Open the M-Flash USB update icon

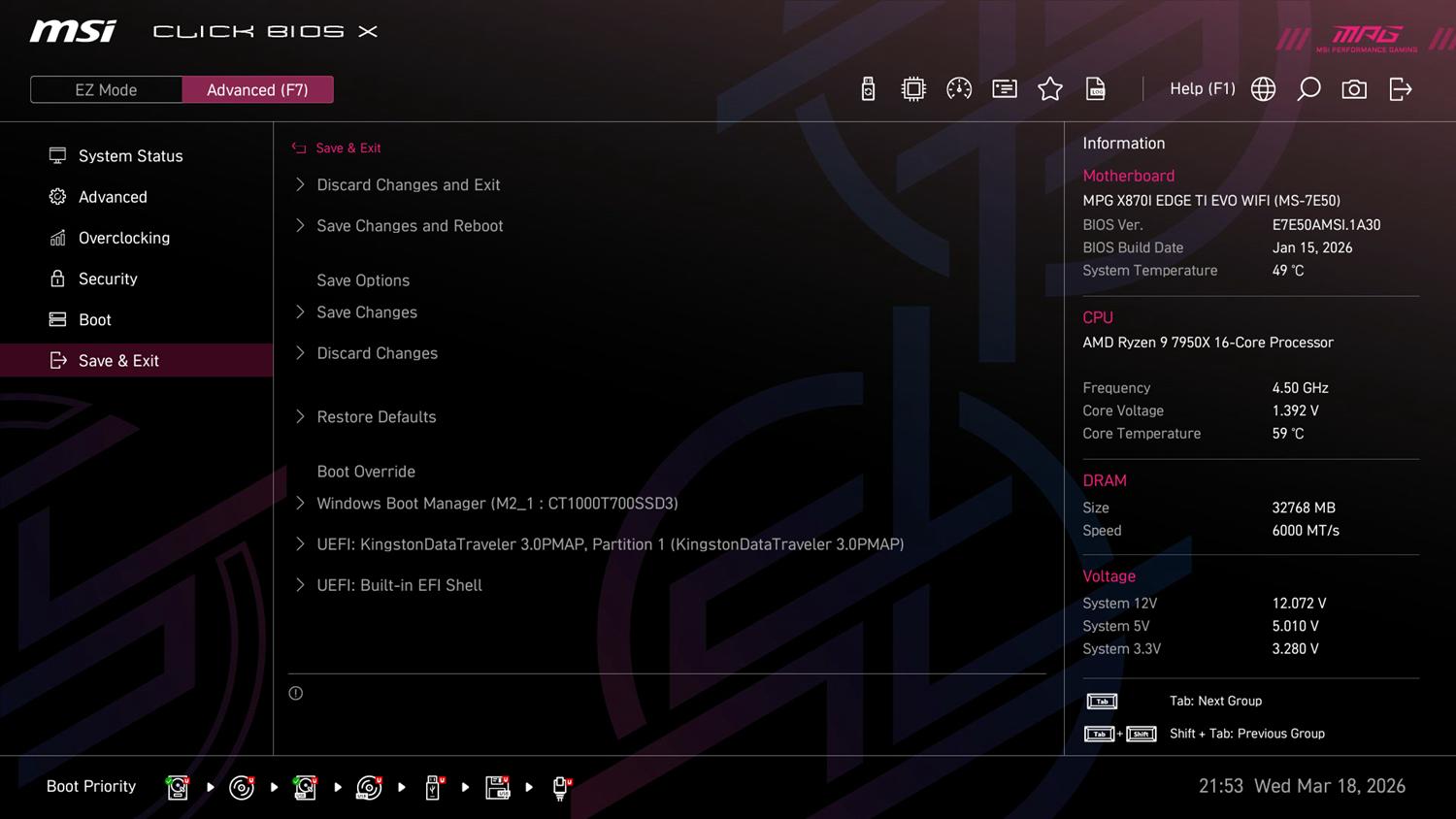tap(868, 89)
